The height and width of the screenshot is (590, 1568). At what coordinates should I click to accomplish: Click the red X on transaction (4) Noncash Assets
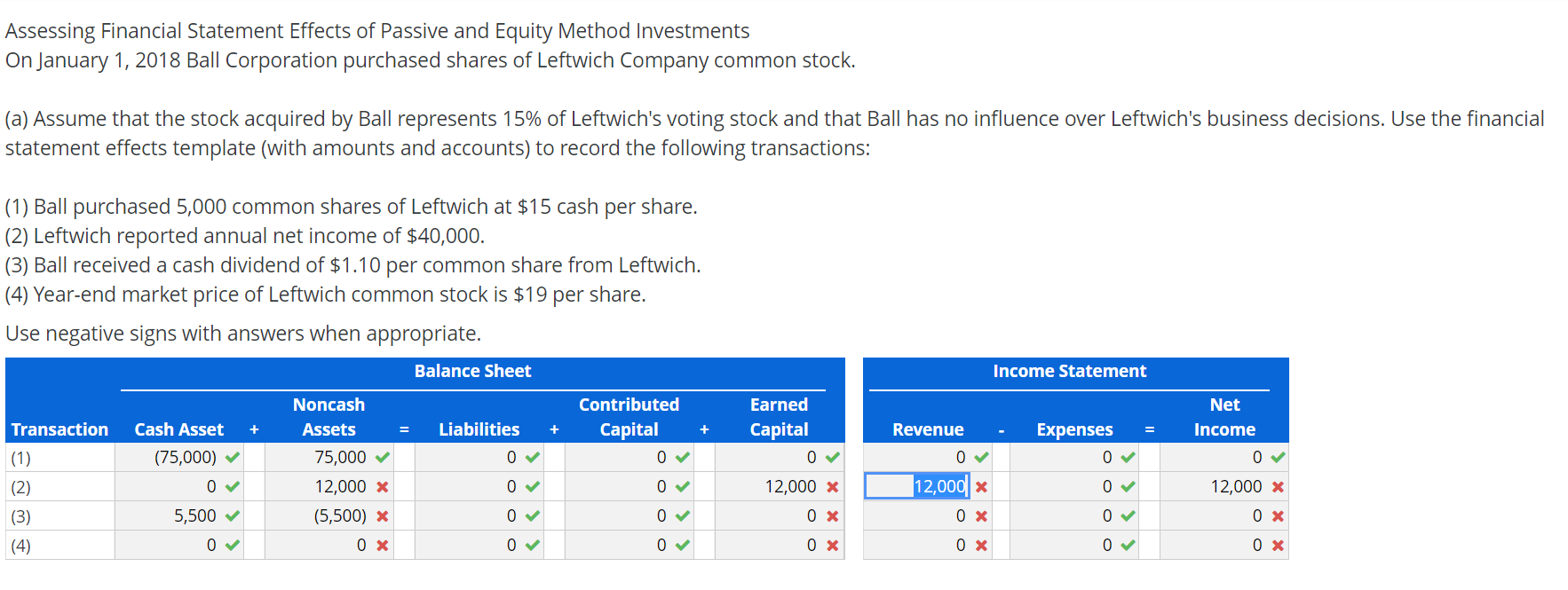coord(383,545)
